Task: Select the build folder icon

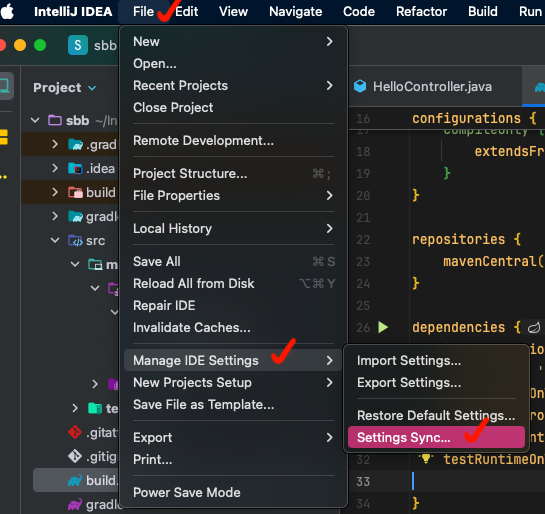Action: click(75, 192)
